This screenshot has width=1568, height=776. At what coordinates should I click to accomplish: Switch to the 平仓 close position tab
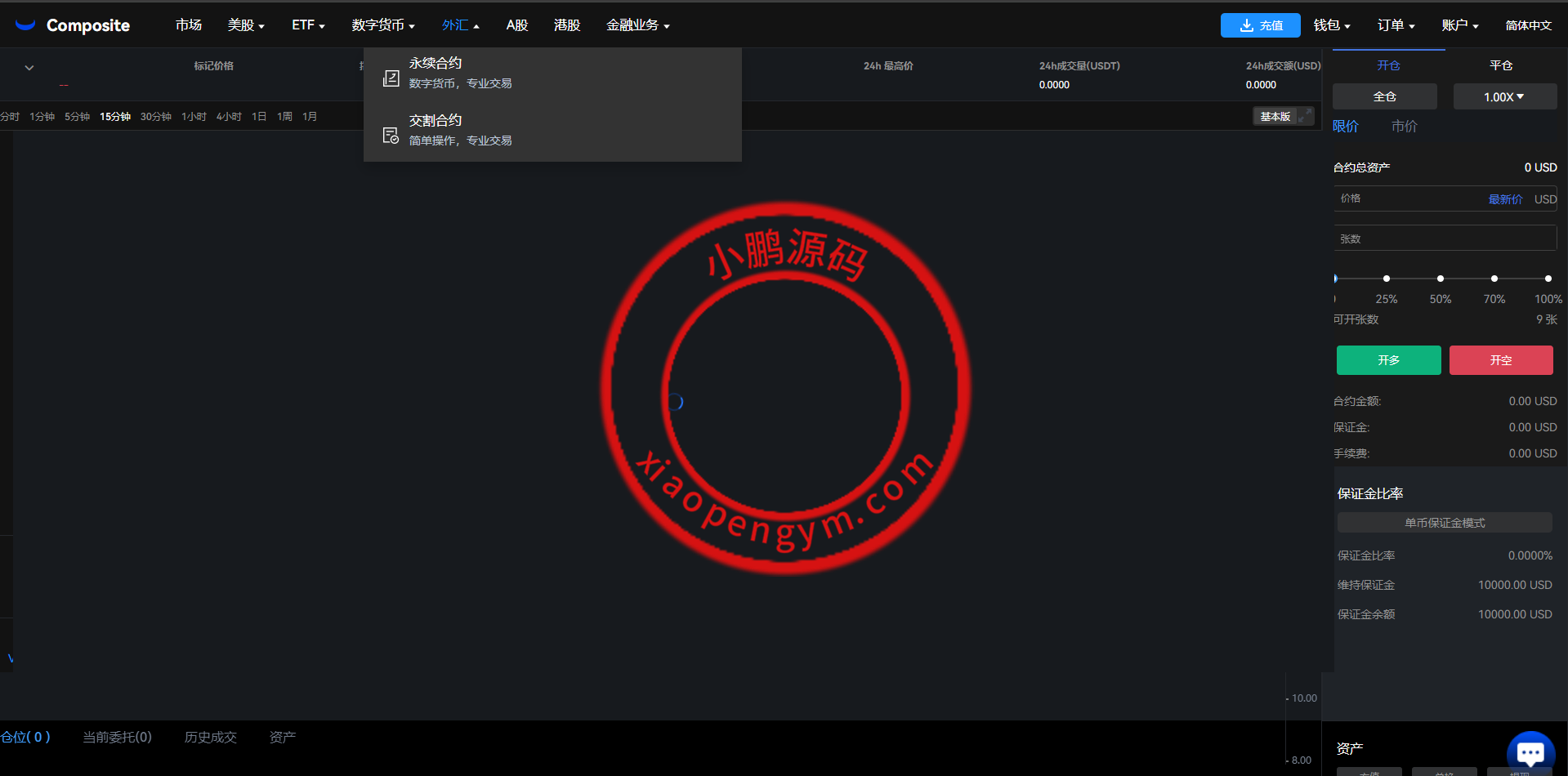[1501, 65]
